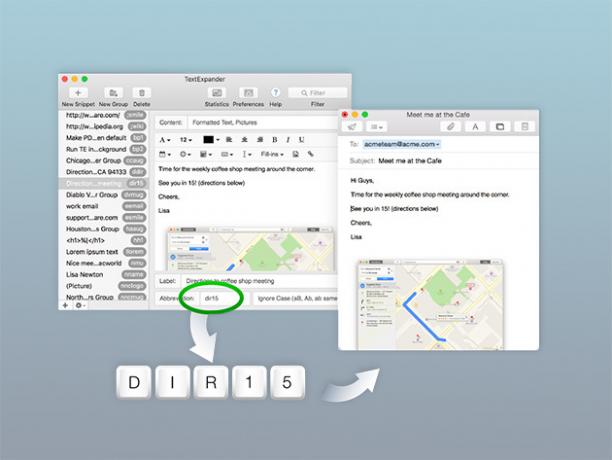Align text right in snippet editor
612x460 pixels.
(260, 140)
